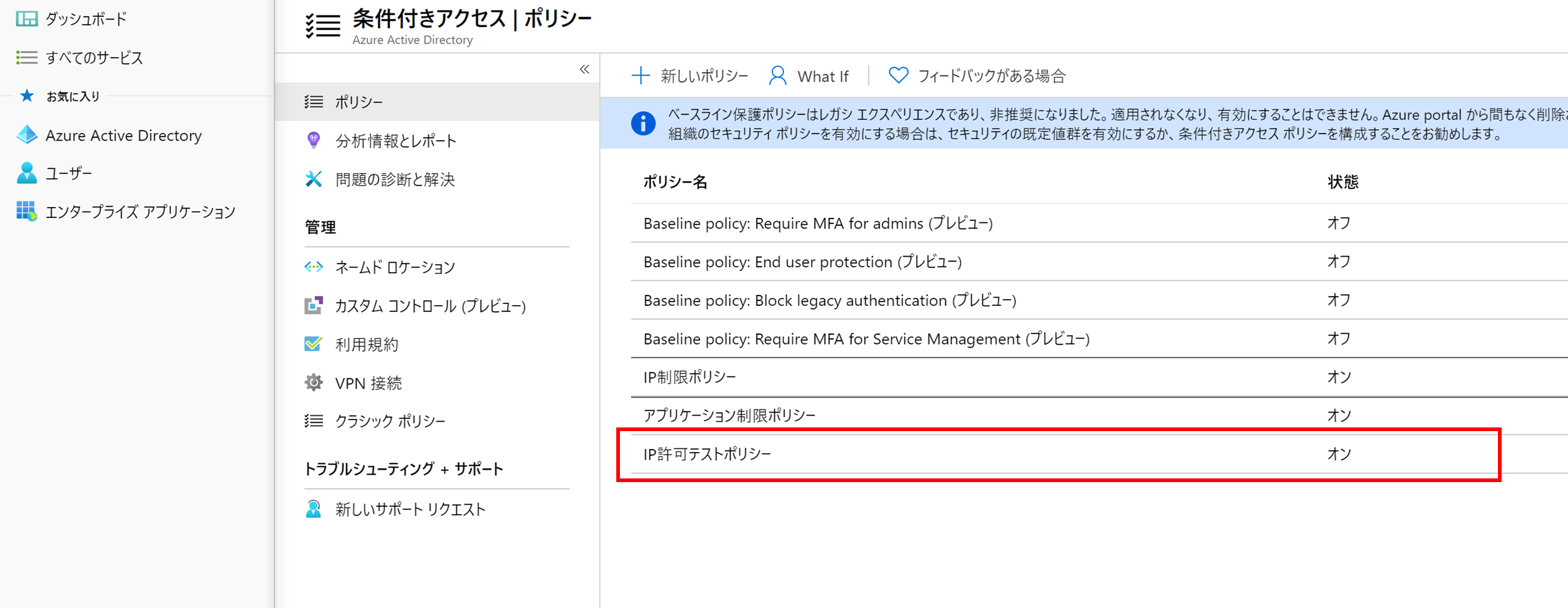Click the 問題の診断と解決 wrench icon
Viewport: 1568px width, 608px height.
tap(313, 179)
